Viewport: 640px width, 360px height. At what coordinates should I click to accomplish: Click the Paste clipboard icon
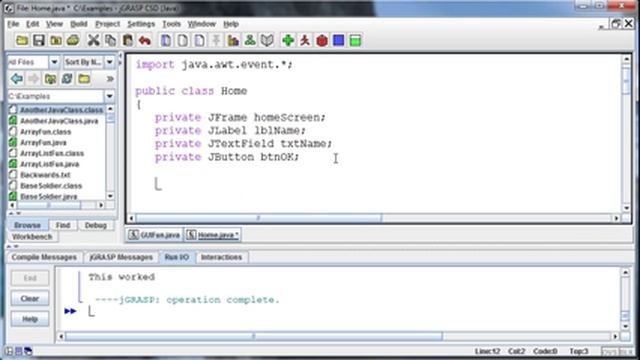pyautogui.click(x=128, y=40)
